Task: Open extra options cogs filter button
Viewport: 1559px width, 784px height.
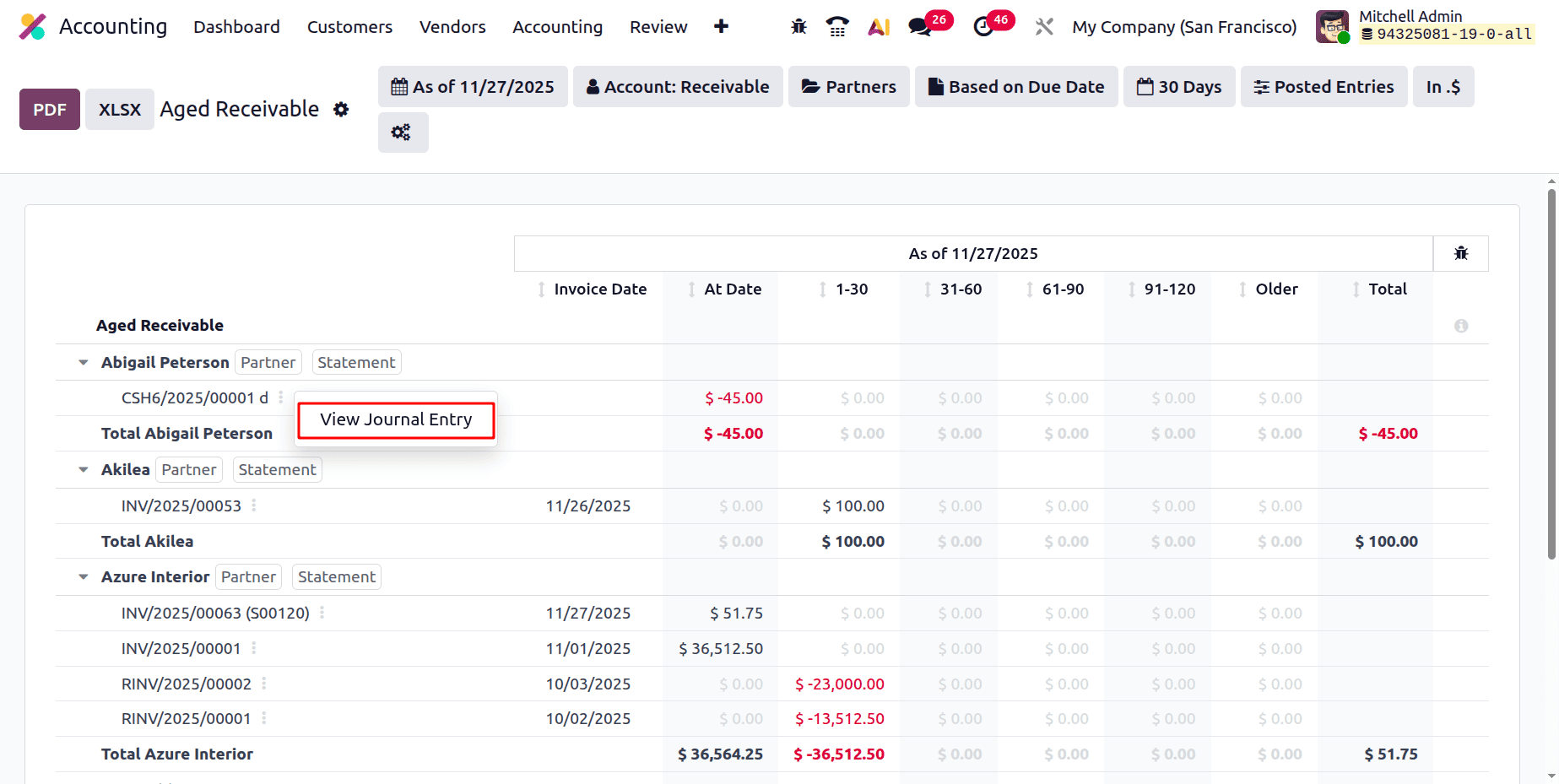Action: (403, 132)
